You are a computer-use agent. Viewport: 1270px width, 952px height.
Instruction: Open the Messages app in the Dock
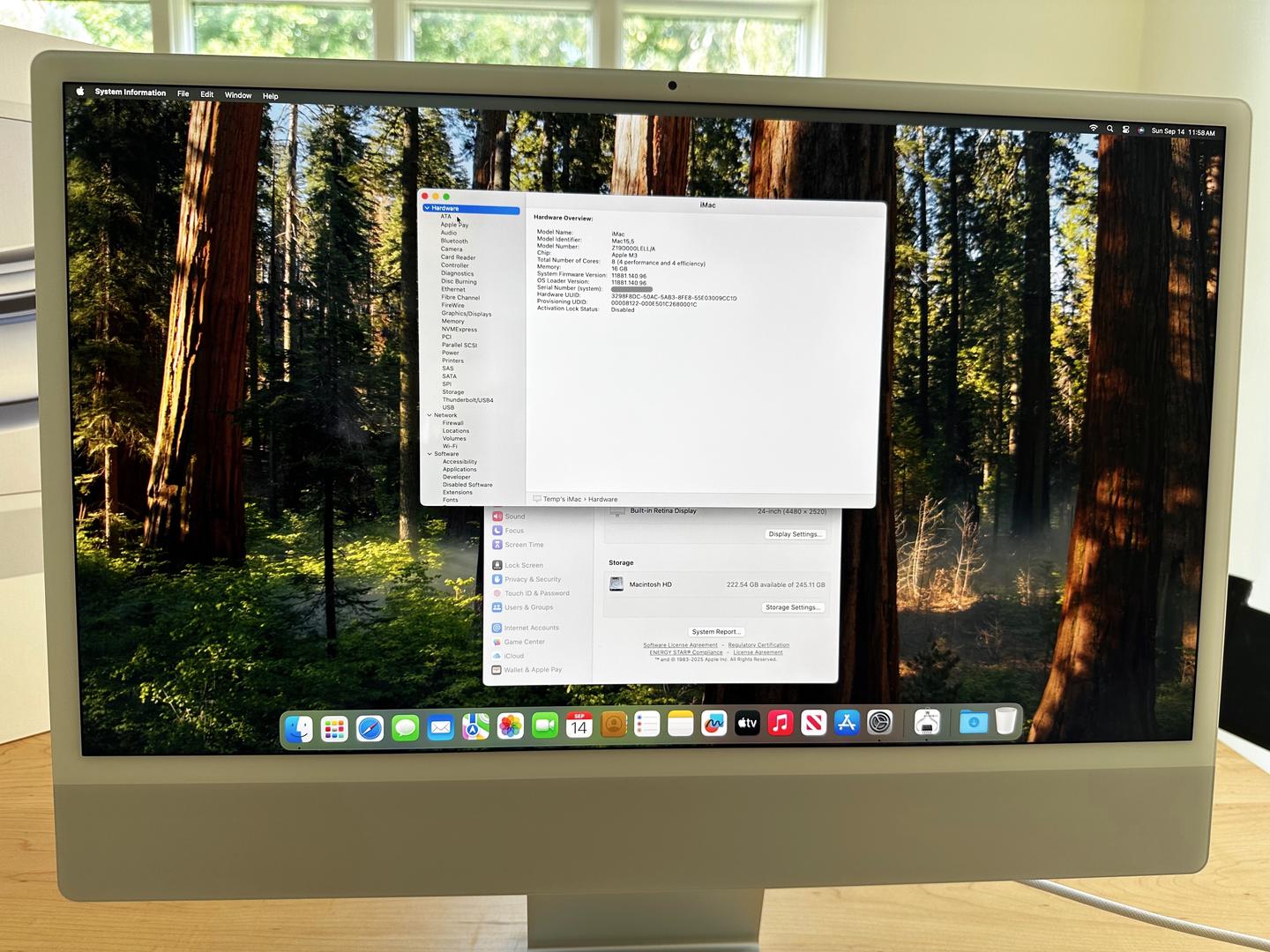(x=405, y=728)
